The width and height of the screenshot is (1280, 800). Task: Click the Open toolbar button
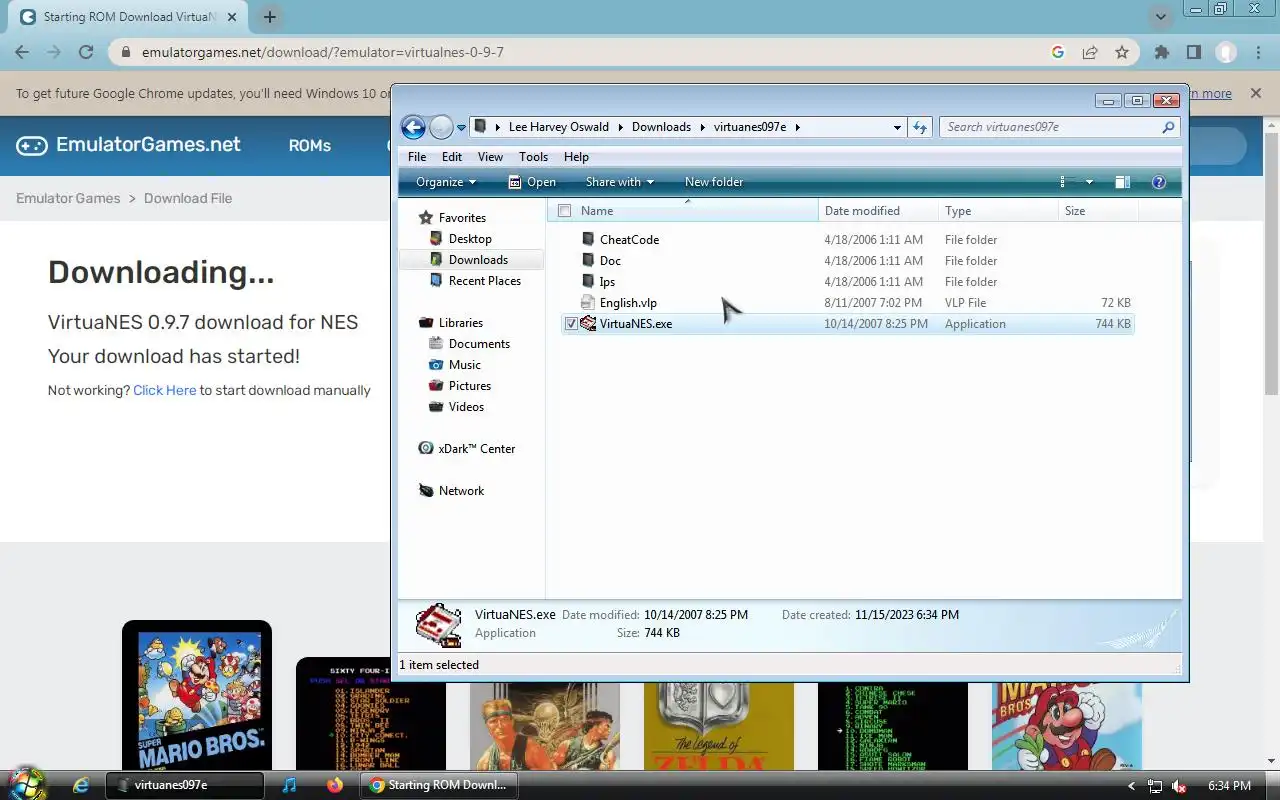coord(532,182)
